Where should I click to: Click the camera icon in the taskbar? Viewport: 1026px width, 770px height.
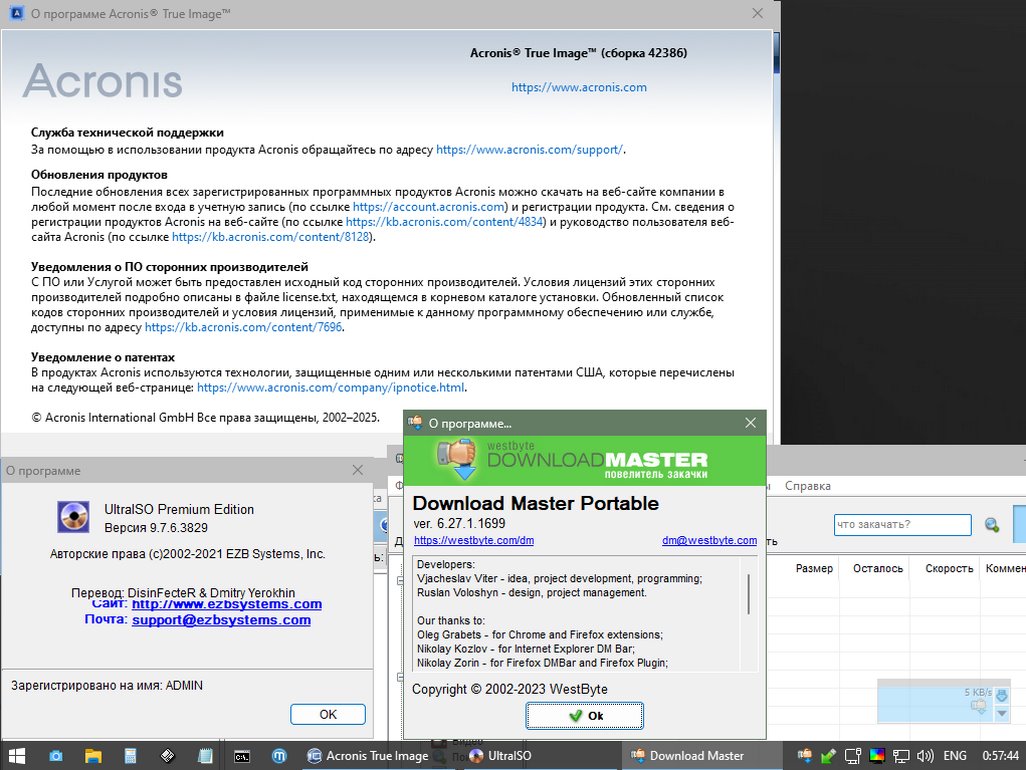(x=56, y=756)
